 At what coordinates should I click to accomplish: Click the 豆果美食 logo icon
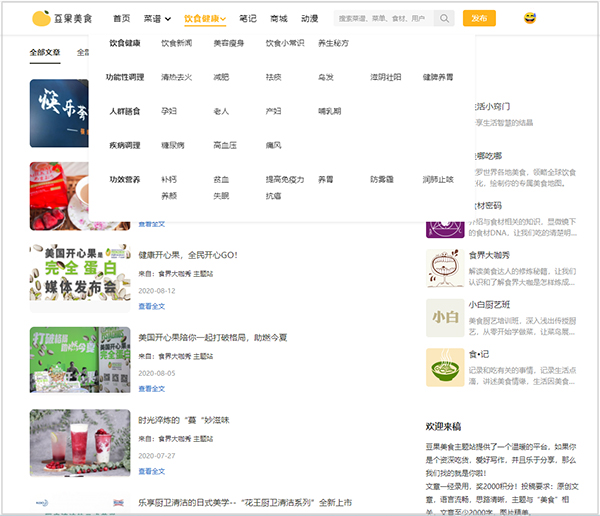click(x=41, y=18)
